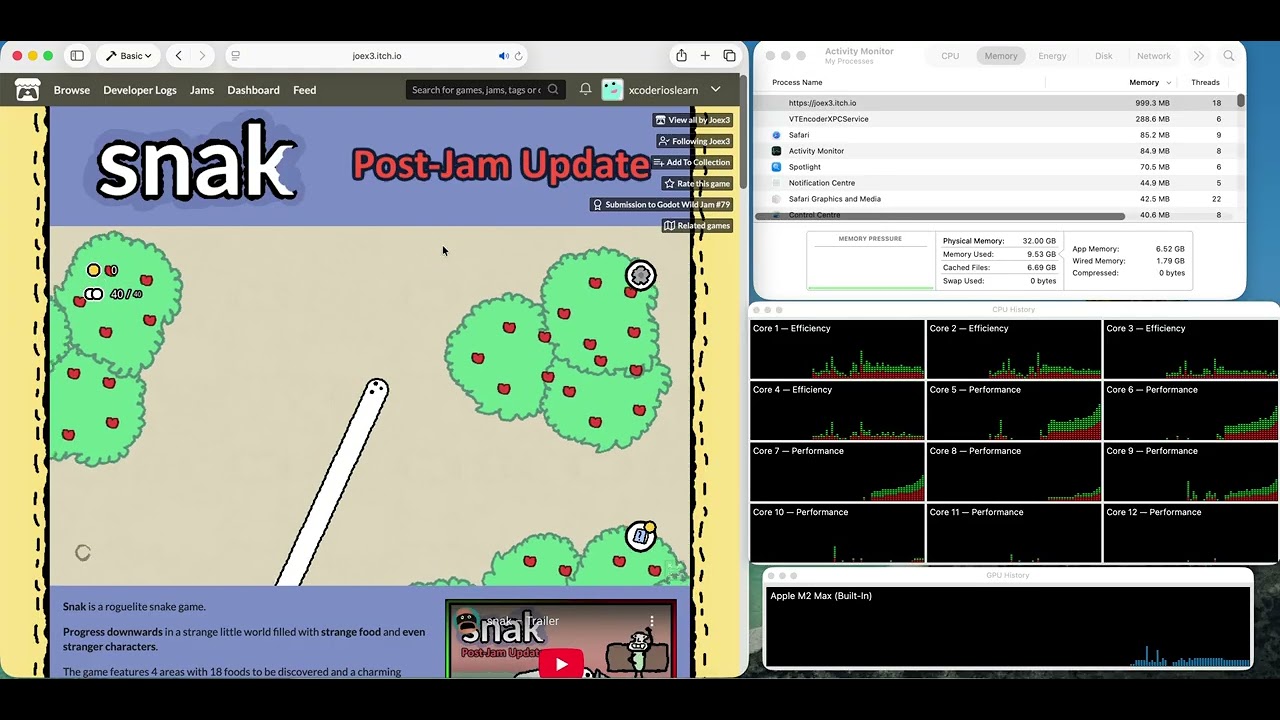Screen dimensions: 1280x720
Task: Select View all by Joex3
Action: click(x=693, y=120)
